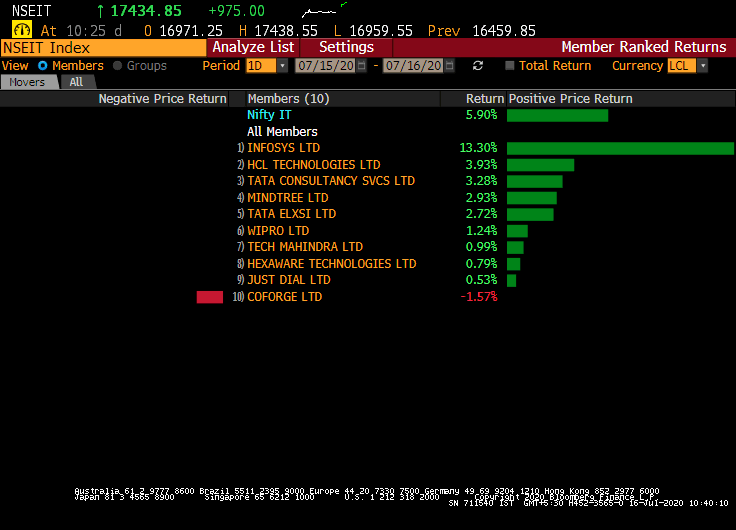Click the INFOSYS LTD member link

tap(284, 148)
